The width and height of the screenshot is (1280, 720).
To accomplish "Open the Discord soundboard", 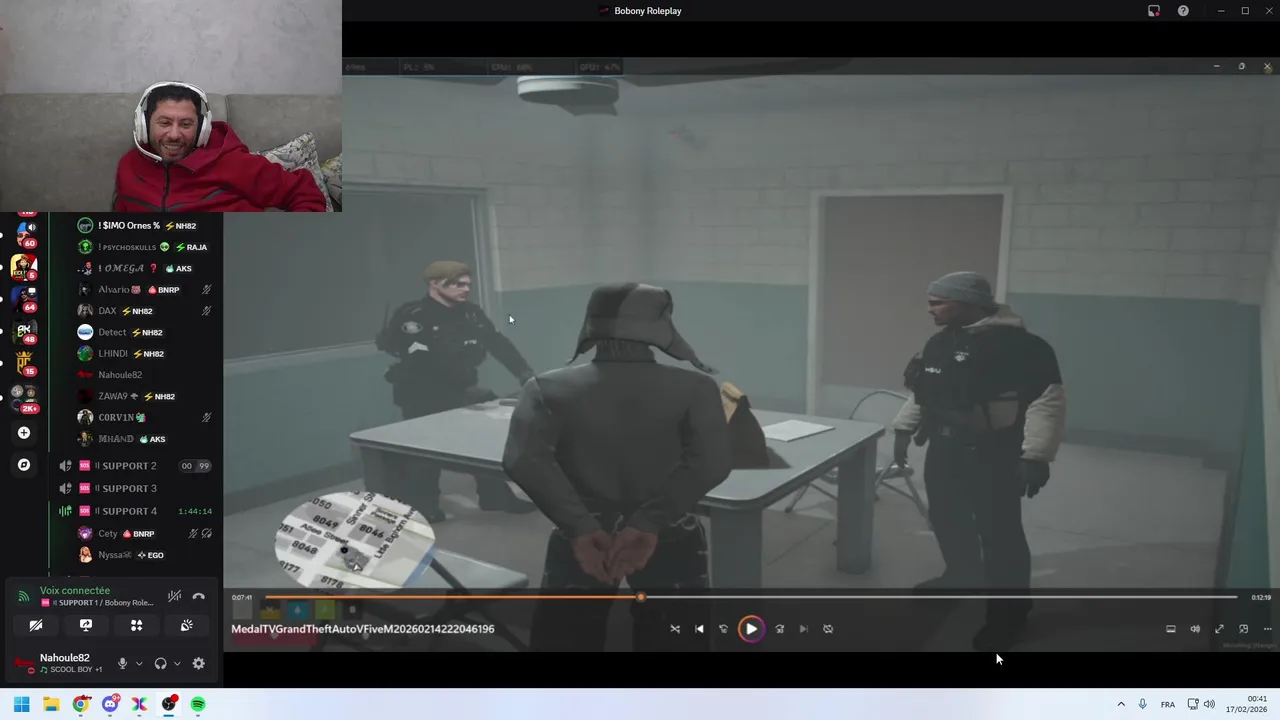I will pyautogui.click(x=186, y=625).
